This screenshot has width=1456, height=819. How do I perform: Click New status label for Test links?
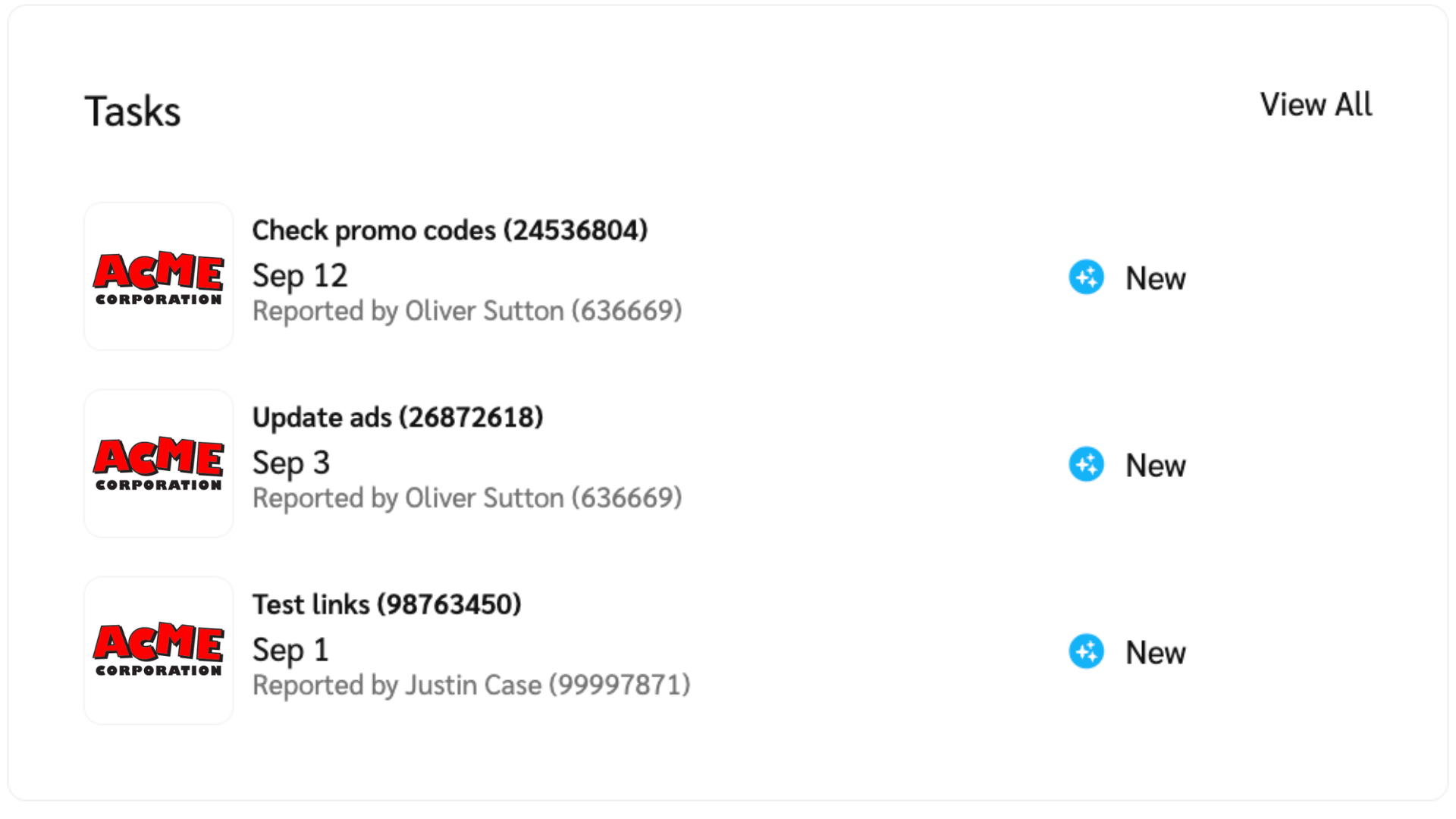pyautogui.click(x=1155, y=653)
